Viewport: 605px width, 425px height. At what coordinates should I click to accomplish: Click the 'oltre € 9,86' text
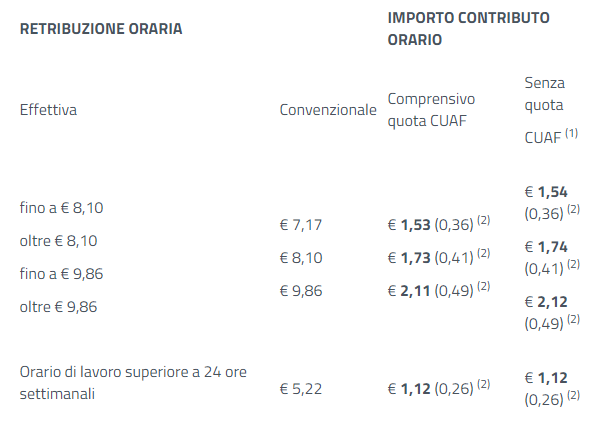[58, 307]
